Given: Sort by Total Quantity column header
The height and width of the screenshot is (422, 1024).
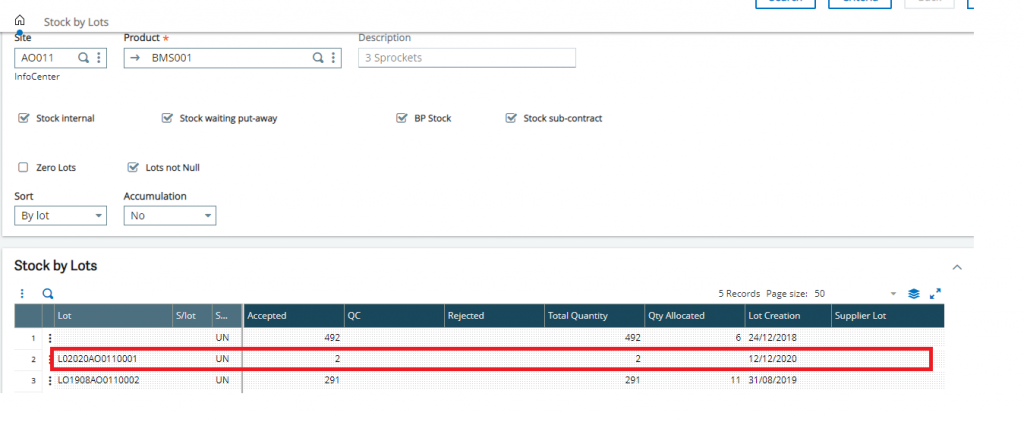Looking at the screenshot, I should [578, 316].
